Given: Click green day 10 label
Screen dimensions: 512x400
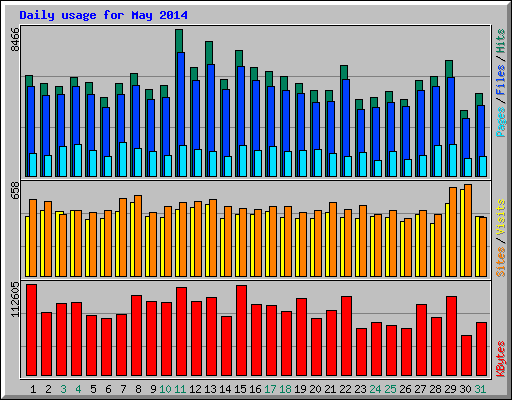Looking at the screenshot, I should pos(165,389).
